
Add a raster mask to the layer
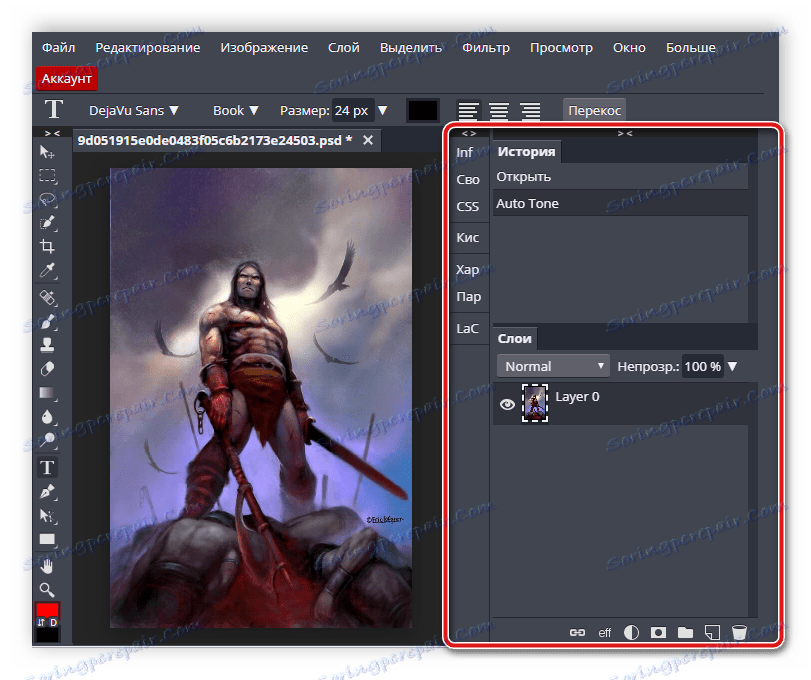(x=658, y=632)
